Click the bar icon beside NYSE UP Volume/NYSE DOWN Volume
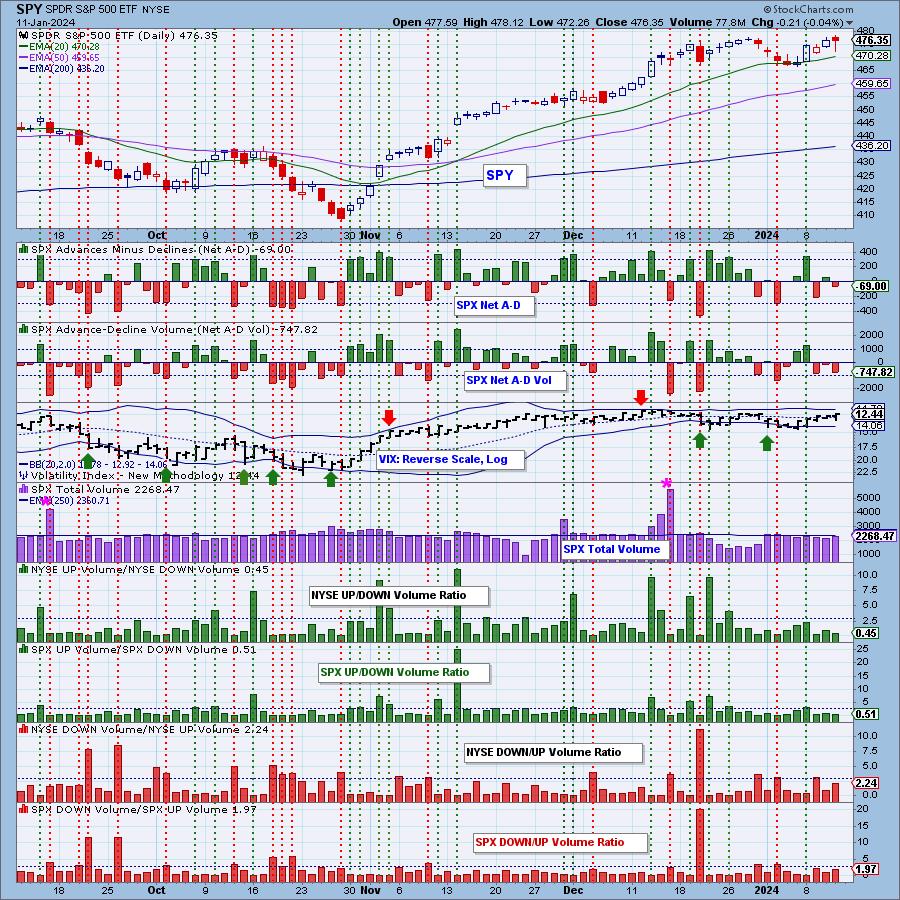900x900 pixels. [x=24, y=569]
